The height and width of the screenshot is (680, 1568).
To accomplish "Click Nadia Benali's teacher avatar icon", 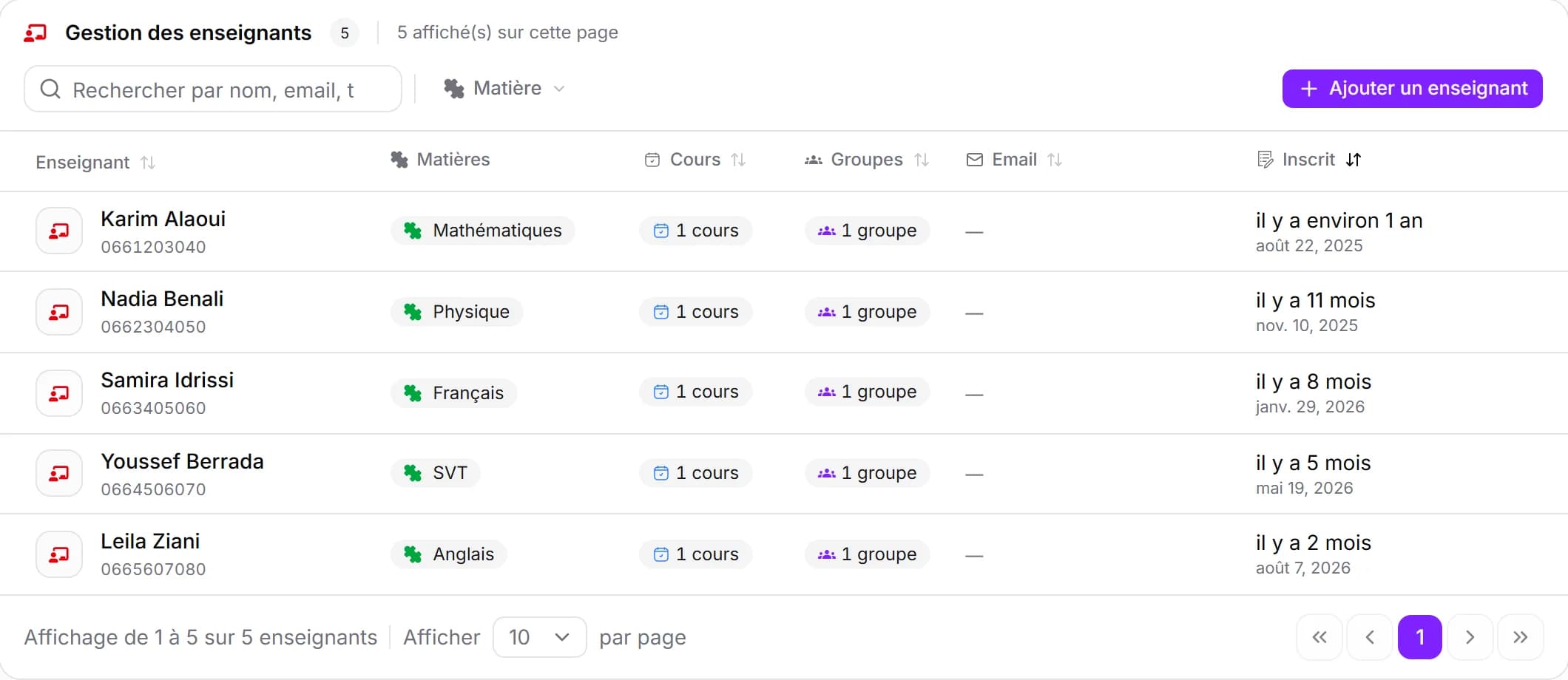I will pos(59,312).
